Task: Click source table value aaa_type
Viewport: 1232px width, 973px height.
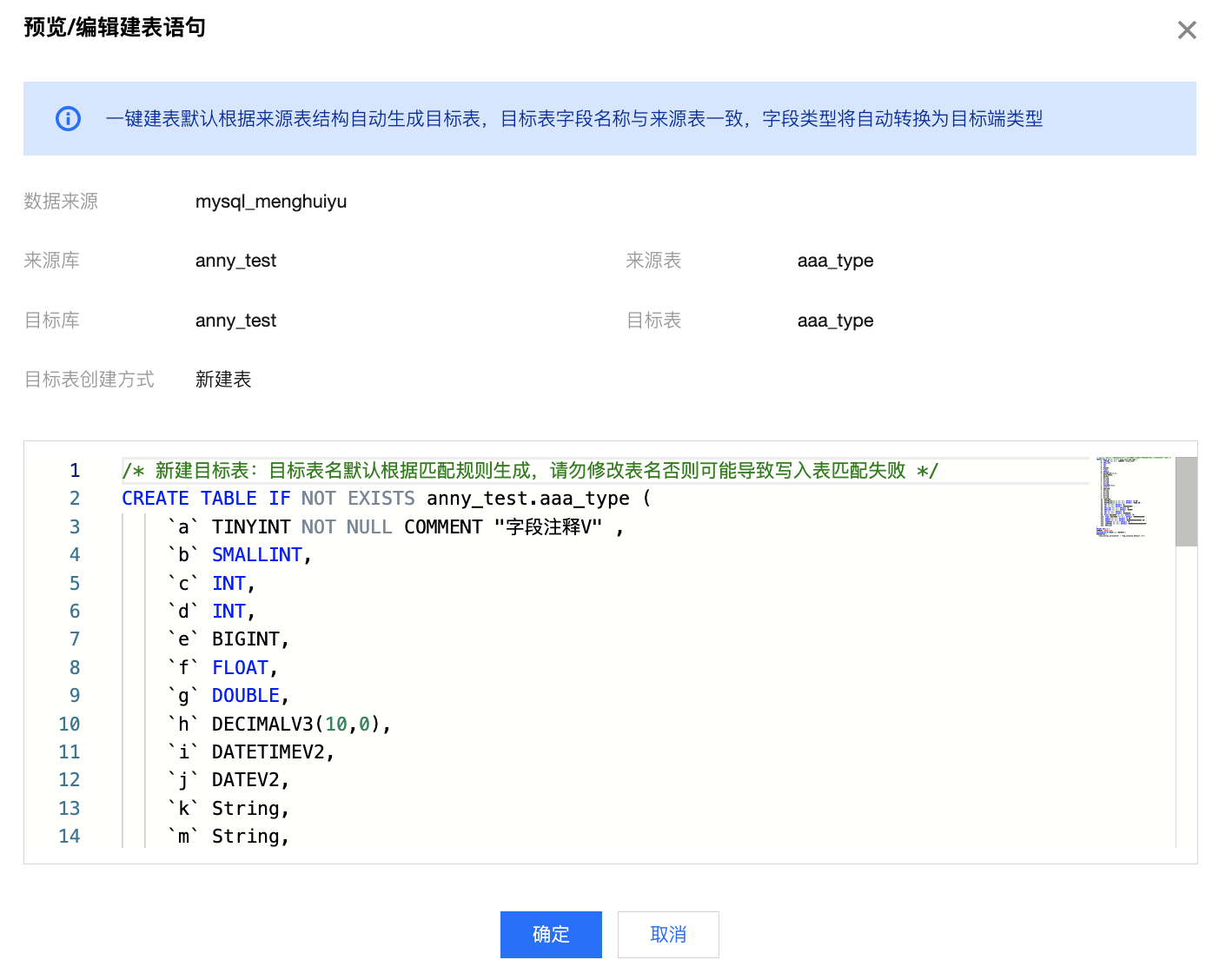Action: click(x=835, y=261)
